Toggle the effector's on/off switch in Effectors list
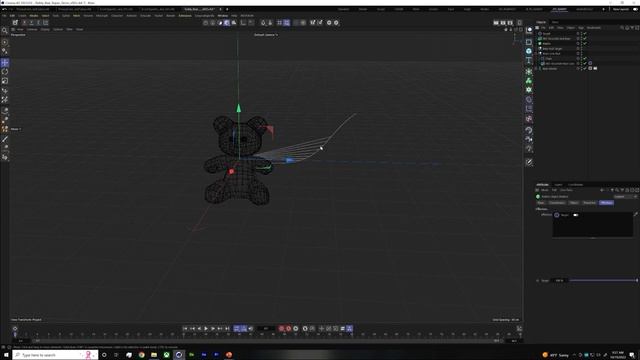The height and width of the screenshot is (360, 640). pyautogui.click(x=576, y=215)
